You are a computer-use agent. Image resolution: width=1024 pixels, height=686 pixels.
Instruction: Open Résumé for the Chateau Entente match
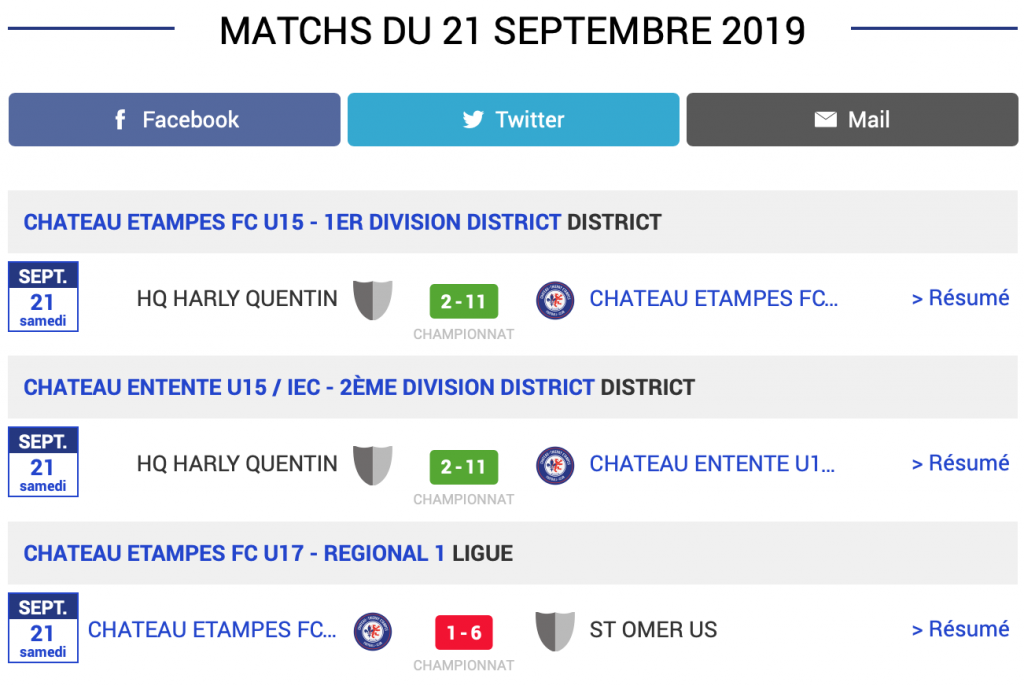(x=960, y=464)
